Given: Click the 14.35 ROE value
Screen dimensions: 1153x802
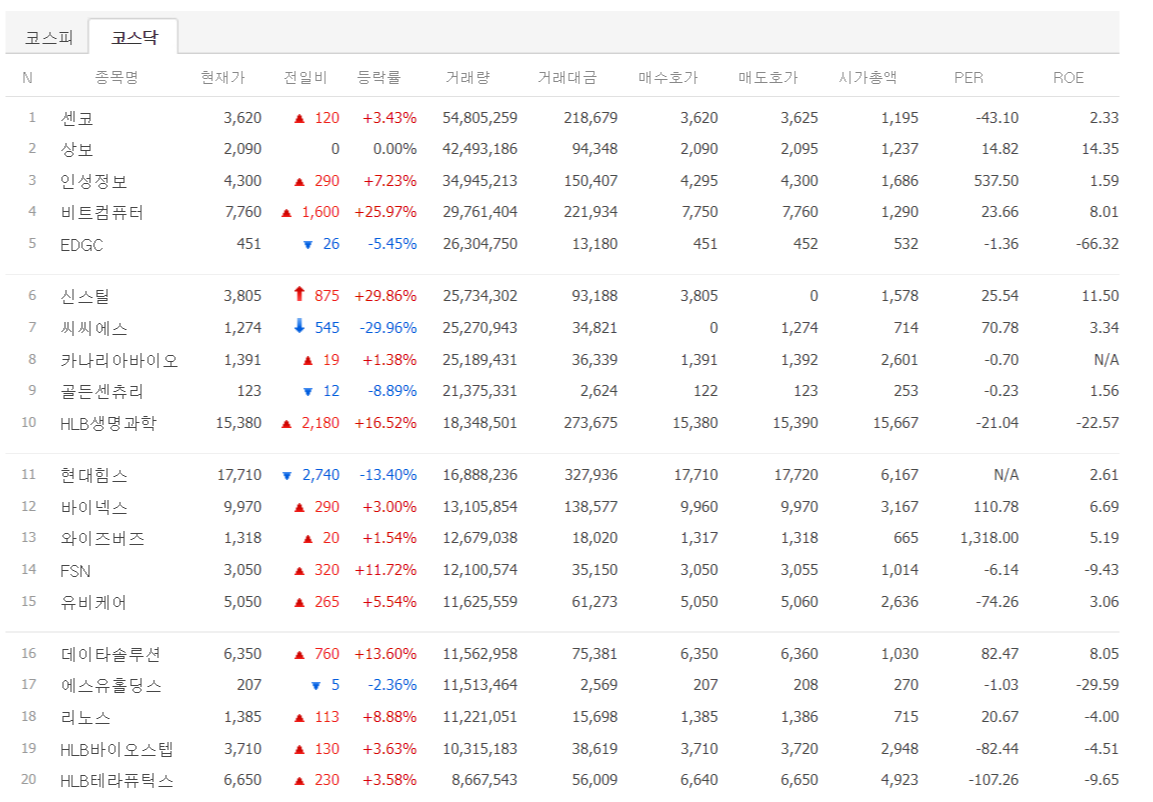Looking at the screenshot, I should tap(1100, 148).
